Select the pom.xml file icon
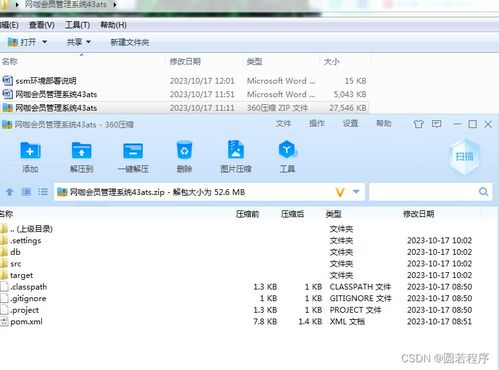Screen dimensions: 499x370 [4, 322]
